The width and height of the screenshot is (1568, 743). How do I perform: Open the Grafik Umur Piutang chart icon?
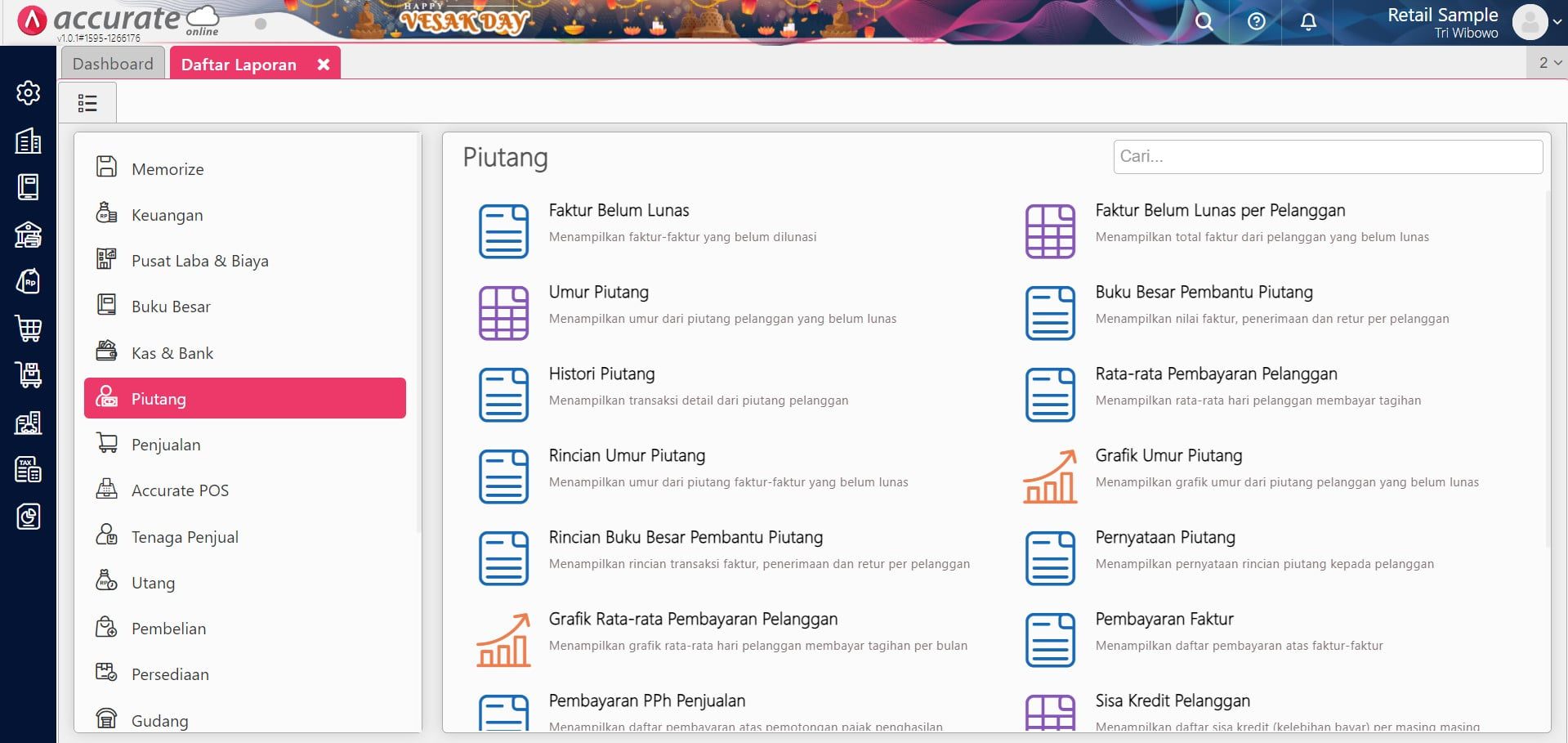click(x=1050, y=477)
